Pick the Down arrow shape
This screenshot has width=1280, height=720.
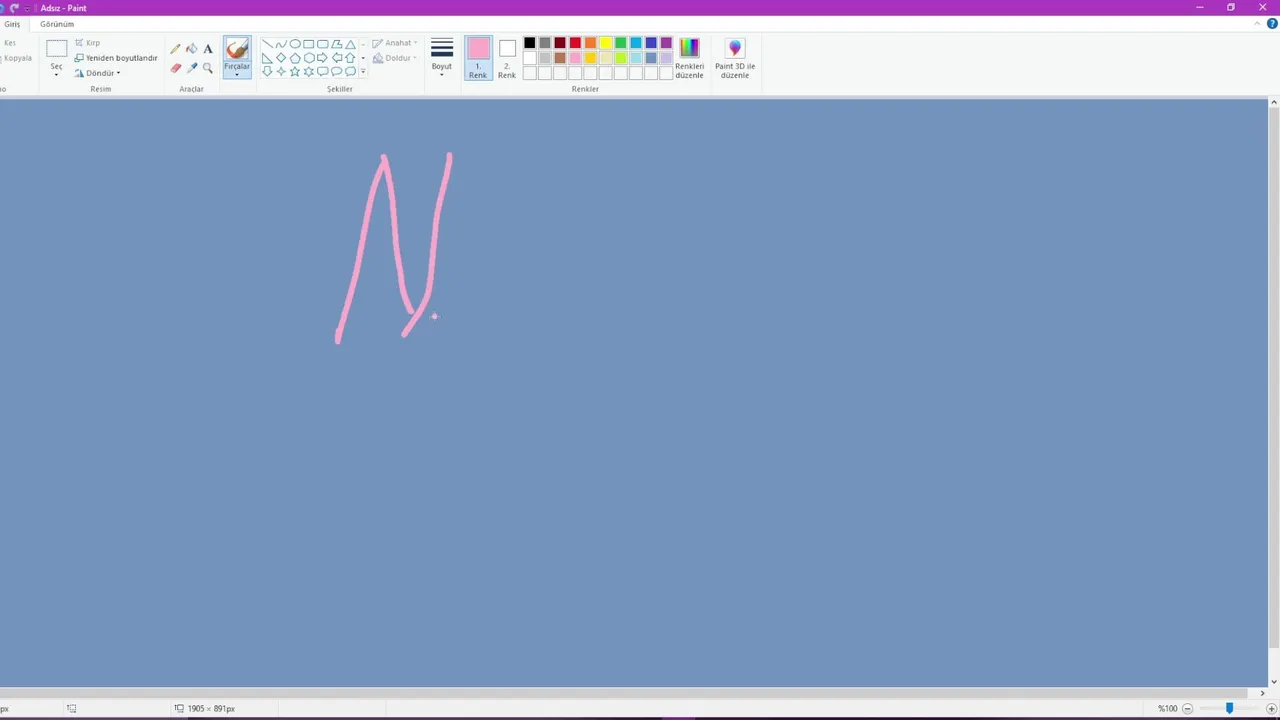pos(267,71)
